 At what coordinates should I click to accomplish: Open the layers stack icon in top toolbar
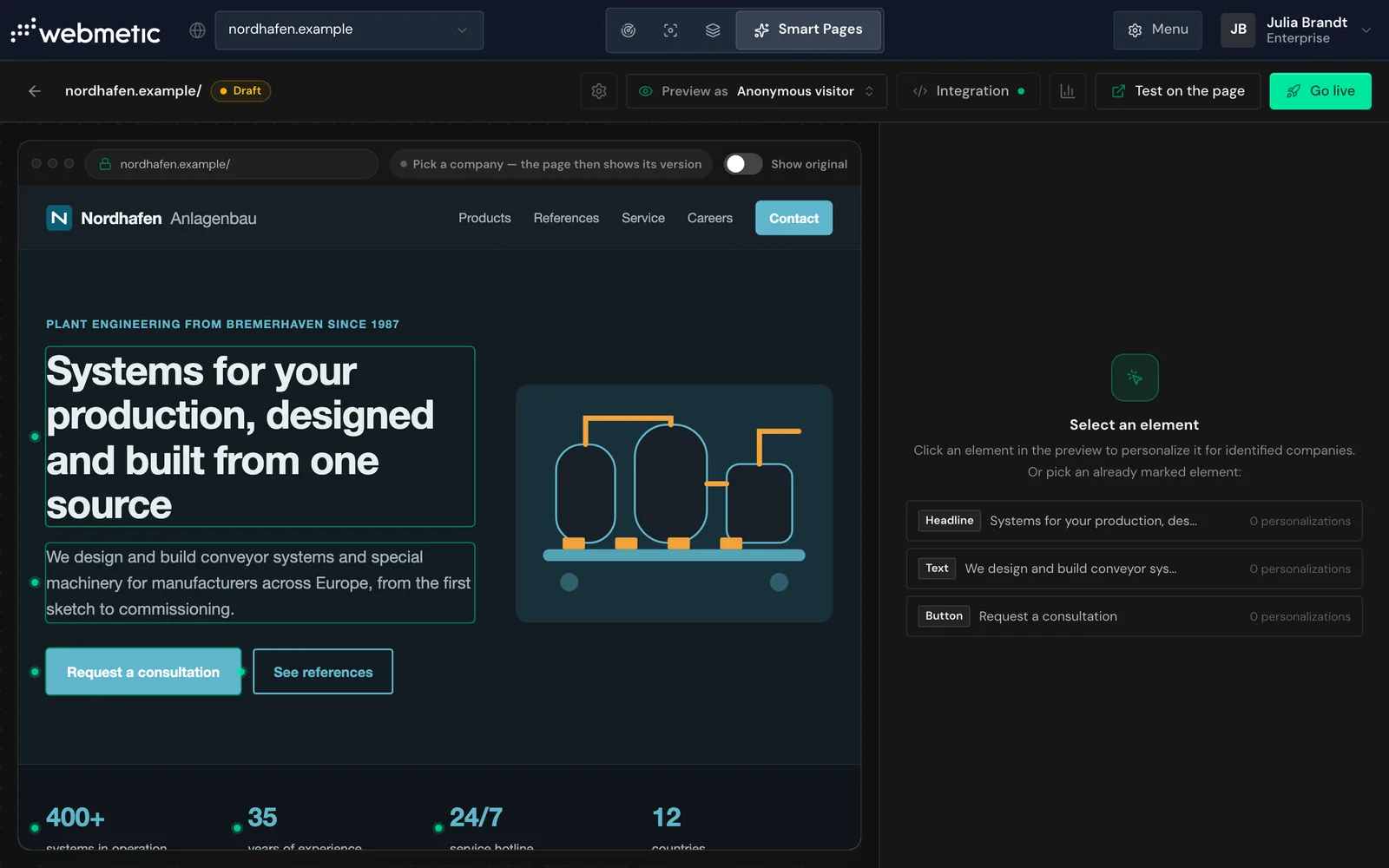click(713, 30)
